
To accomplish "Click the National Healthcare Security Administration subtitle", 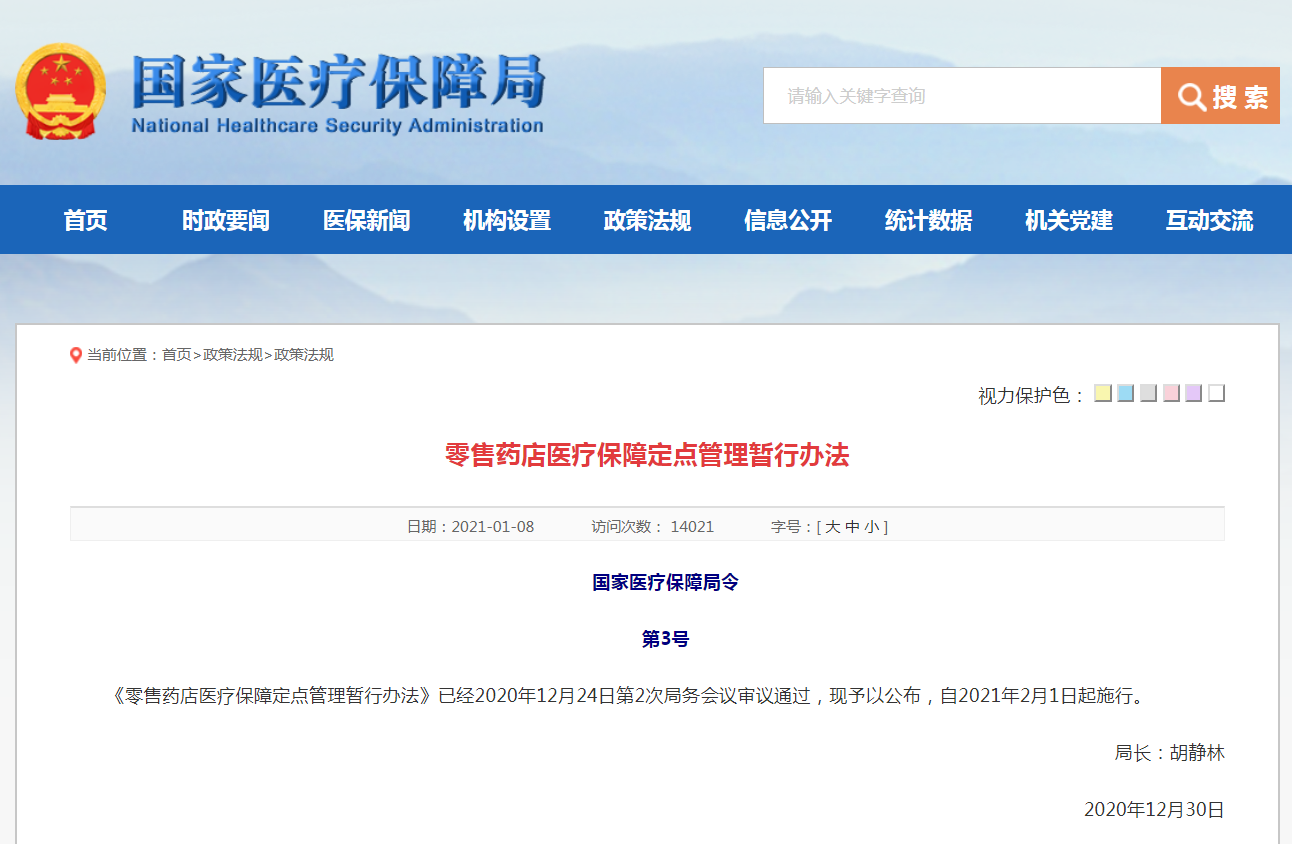I will (337, 126).
